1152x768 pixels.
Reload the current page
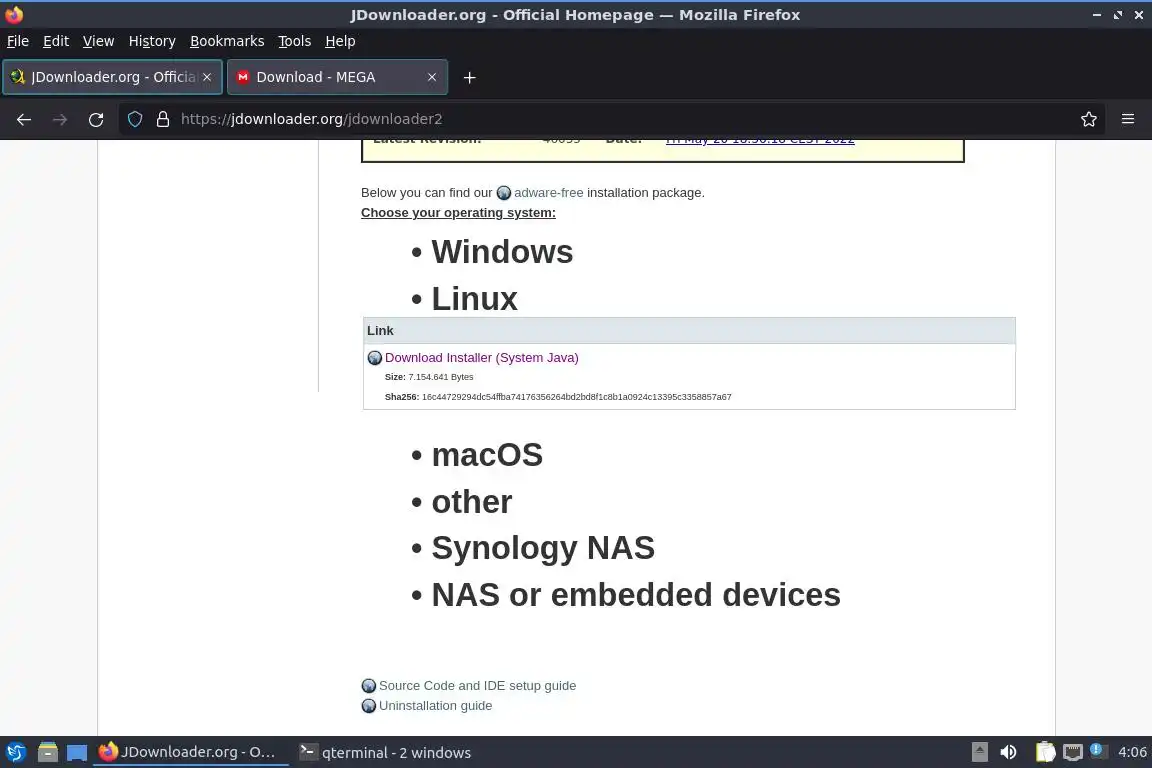pyautogui.click(x=96, y=119)
